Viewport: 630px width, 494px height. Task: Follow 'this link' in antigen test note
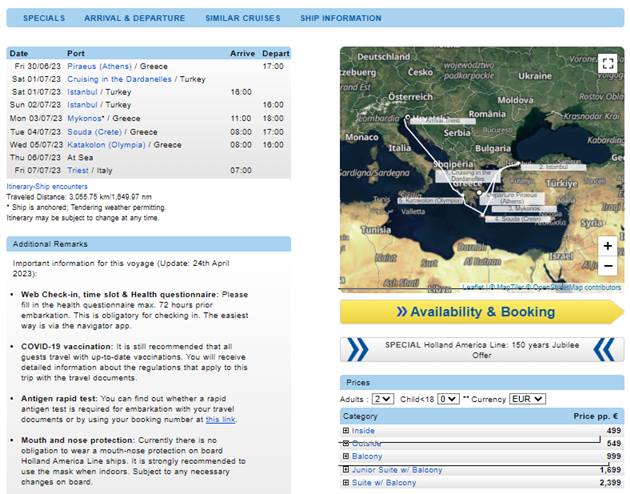point(221,419)
